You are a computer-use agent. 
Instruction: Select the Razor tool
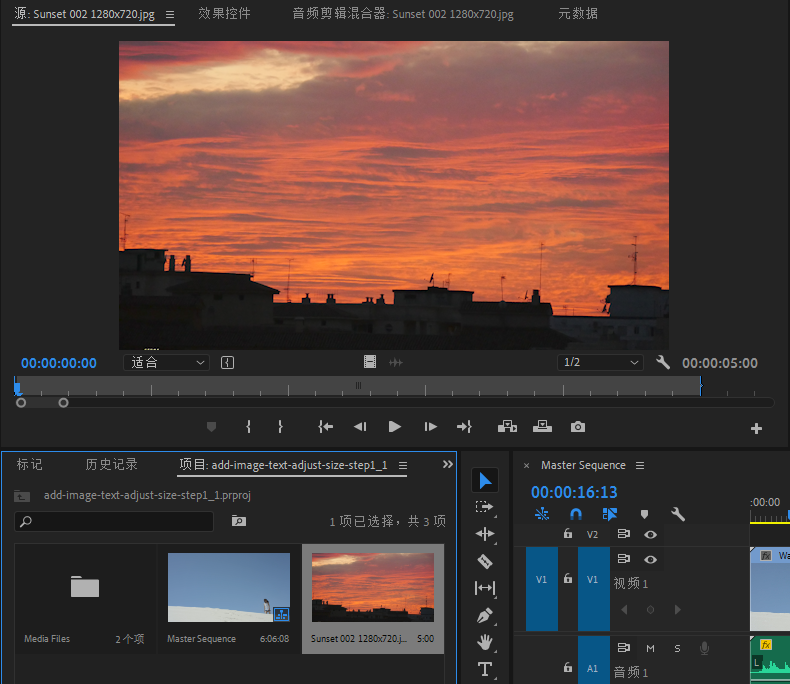tap(485, 561)
